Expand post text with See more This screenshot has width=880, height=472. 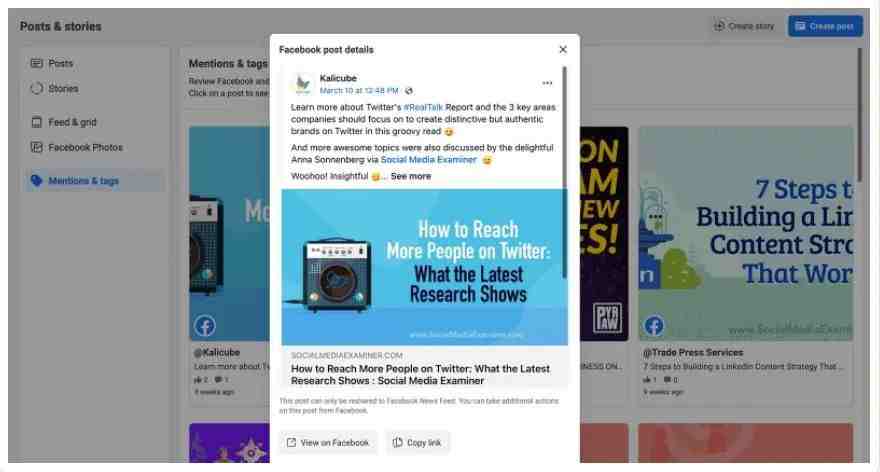[x=411, y=176]
